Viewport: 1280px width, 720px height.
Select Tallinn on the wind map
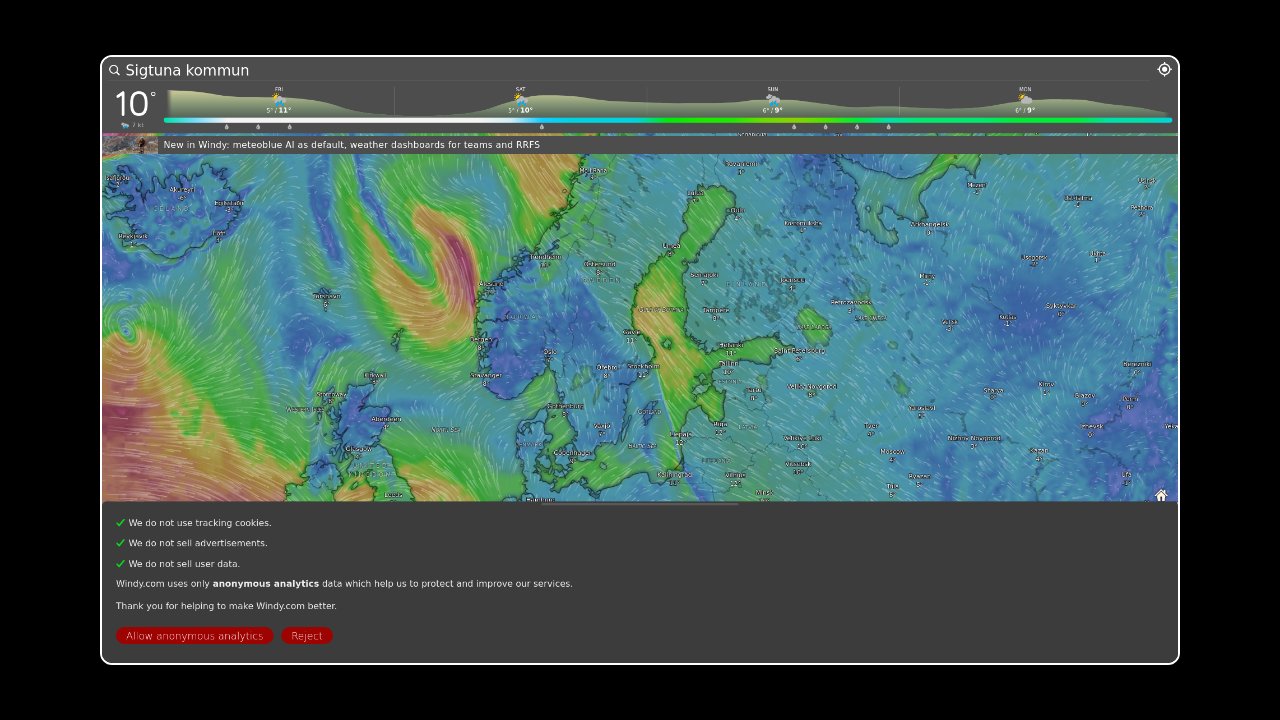point(729,364)
